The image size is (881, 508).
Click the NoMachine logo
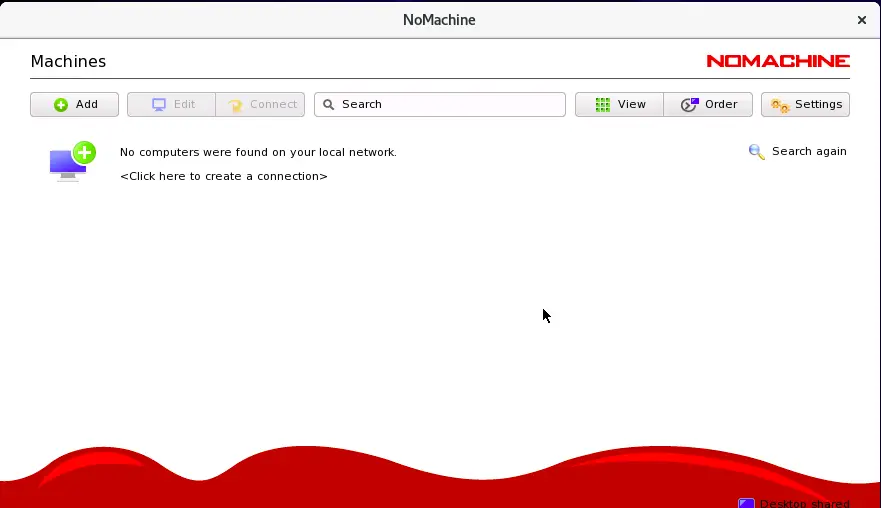(778, 61)
